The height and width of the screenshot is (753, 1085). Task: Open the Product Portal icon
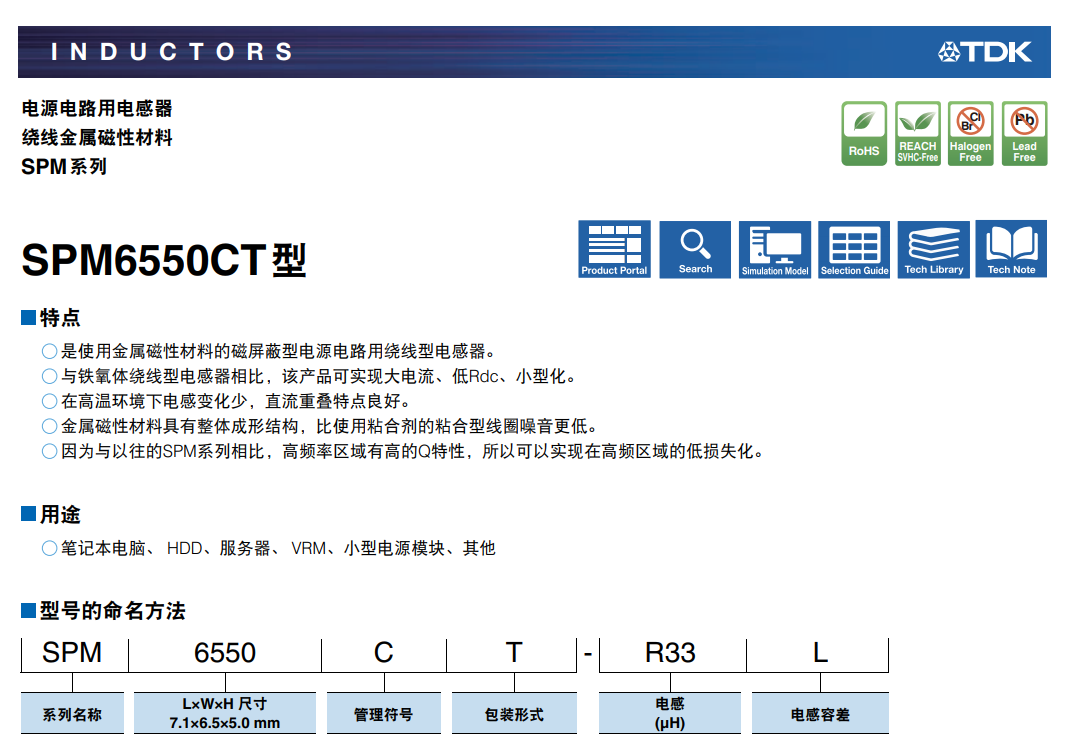tap(614, 249)
